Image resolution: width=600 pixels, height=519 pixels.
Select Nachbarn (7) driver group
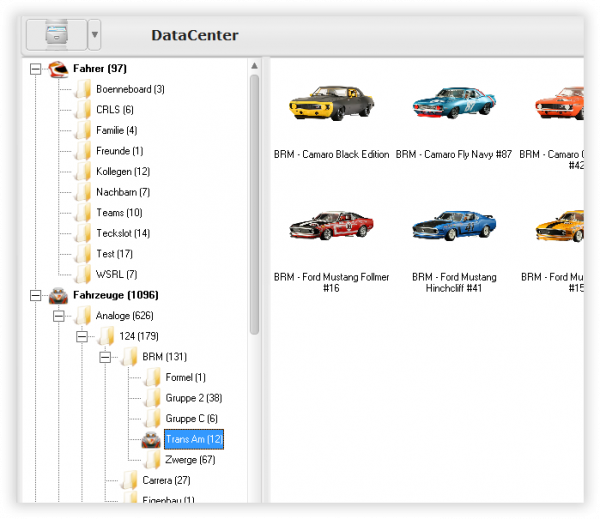point(123,192)
